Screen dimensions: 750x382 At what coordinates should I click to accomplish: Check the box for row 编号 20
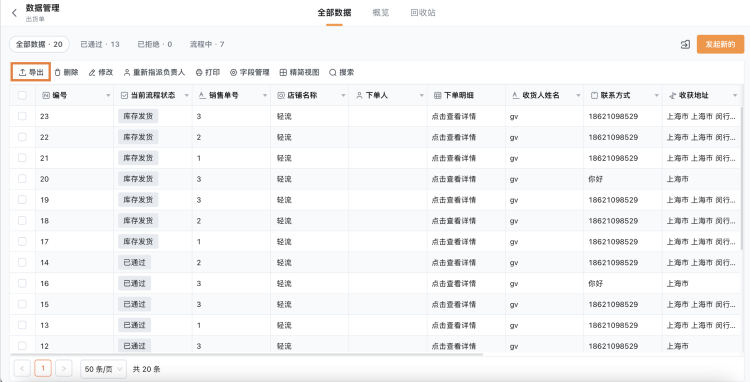22,179
